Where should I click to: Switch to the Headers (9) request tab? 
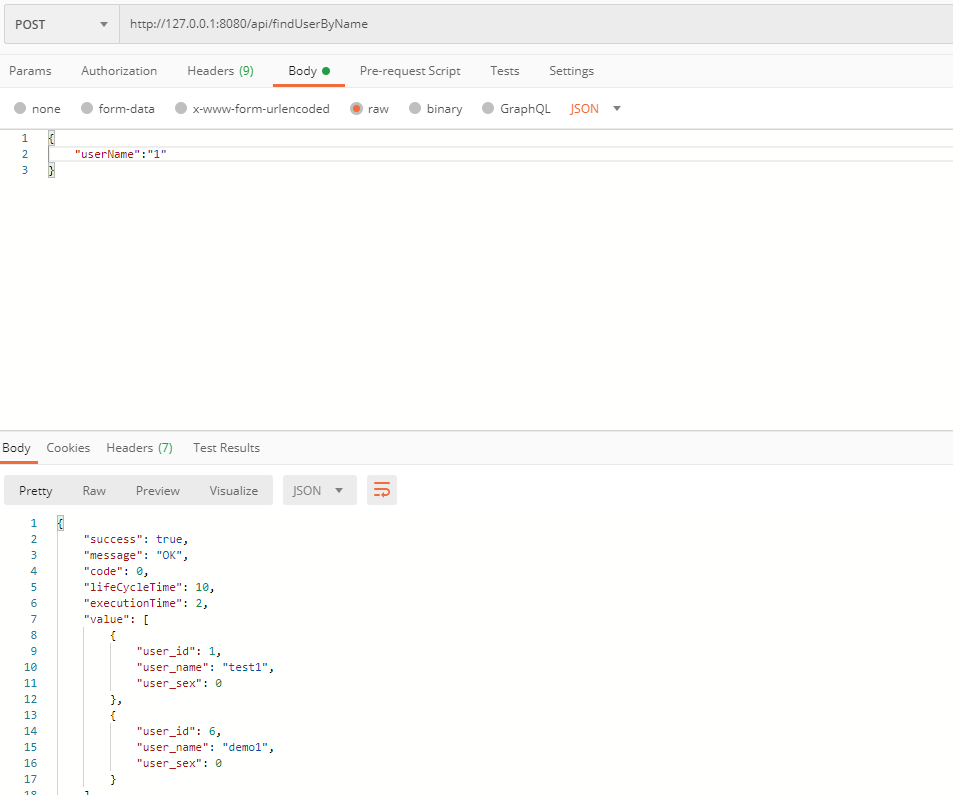(220, 70)
